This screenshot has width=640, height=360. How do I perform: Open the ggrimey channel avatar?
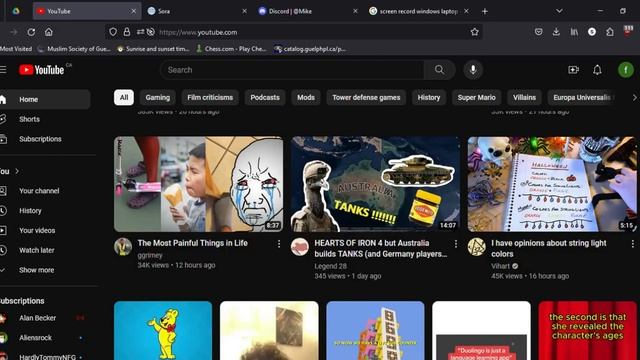pyautogui.click(x=123, y=247)
